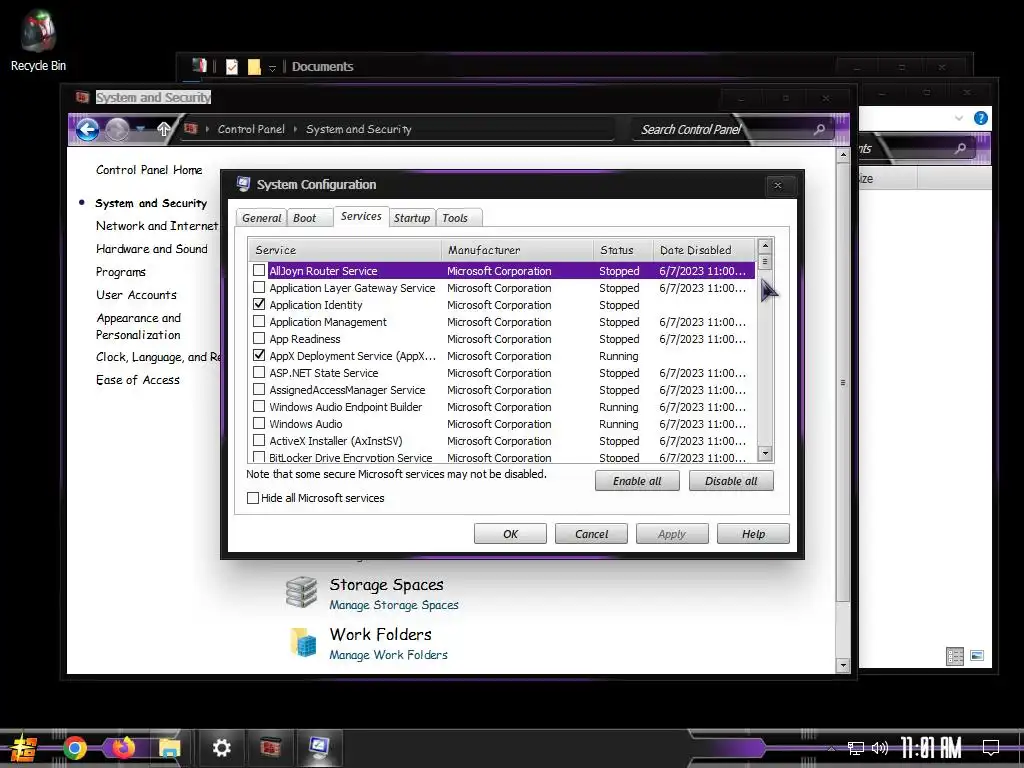Image resolution: width=1024 pixels, height=768 pixels.
Task: Click the volume speaker tray icon
Action: coord(880,748)
